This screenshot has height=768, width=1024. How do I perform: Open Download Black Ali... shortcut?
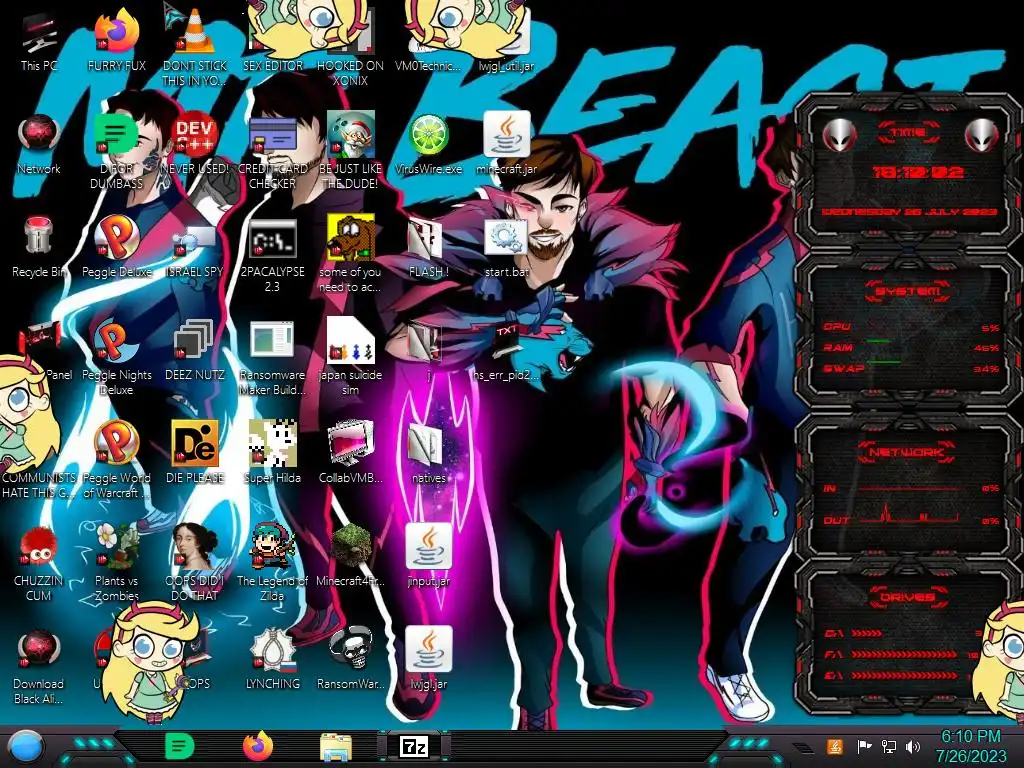click(39, 666)
